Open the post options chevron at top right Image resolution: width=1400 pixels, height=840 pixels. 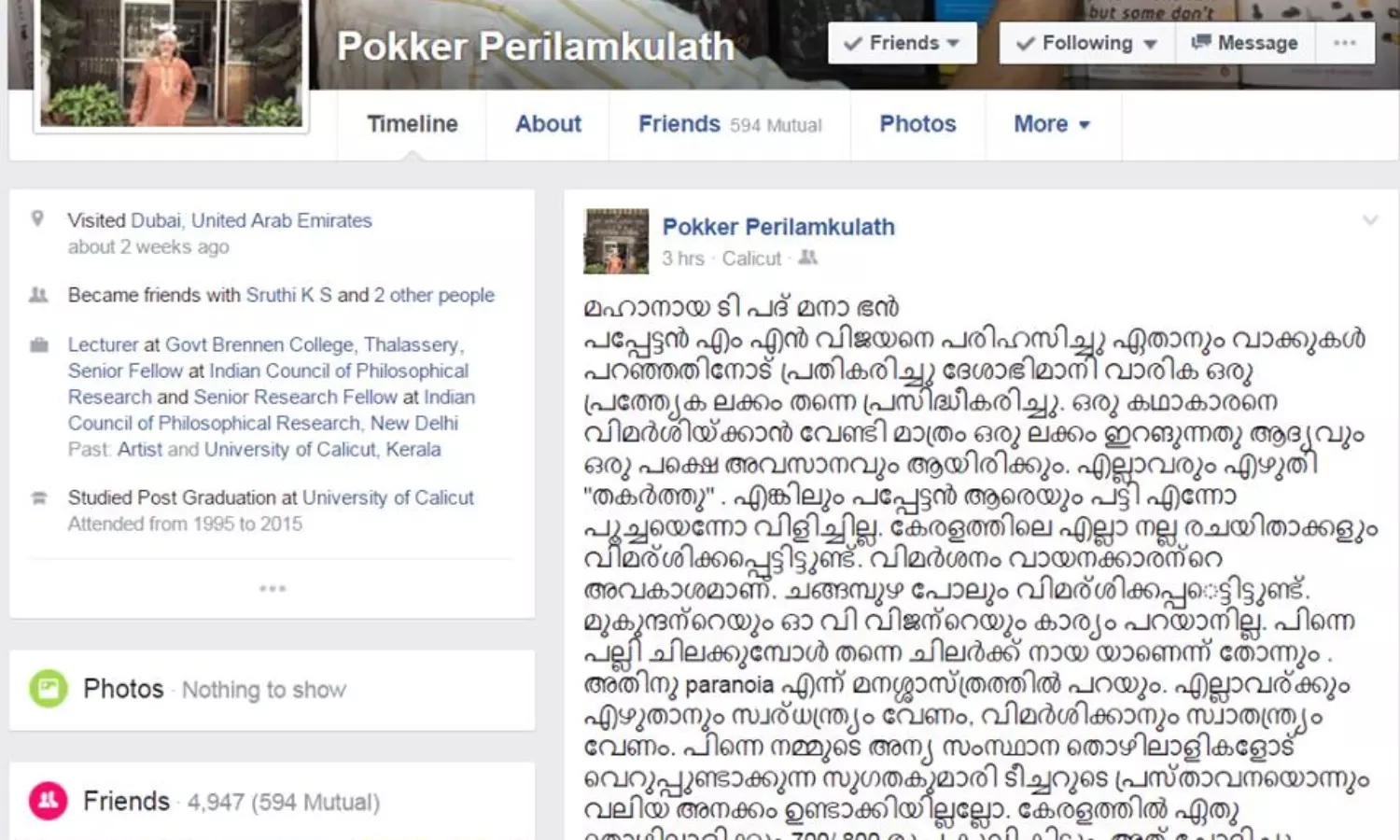click(1369, 220)
